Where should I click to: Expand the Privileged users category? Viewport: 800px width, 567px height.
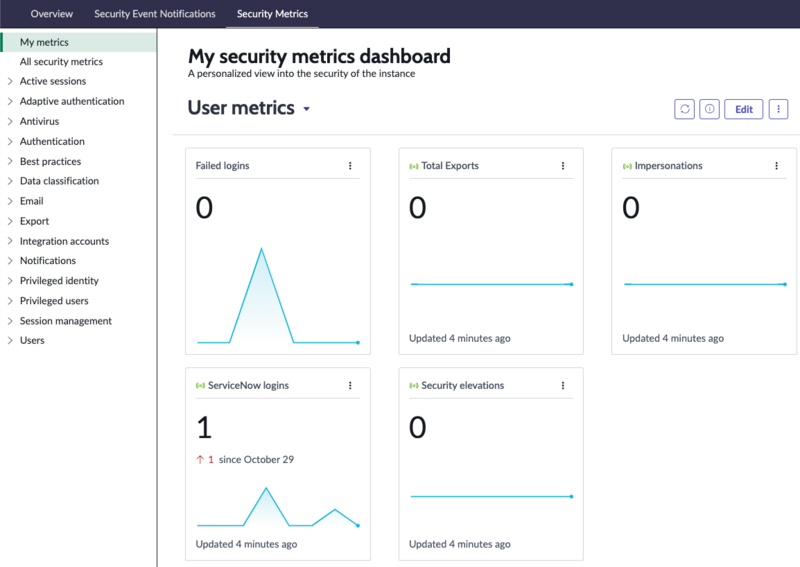pos(10,301)
